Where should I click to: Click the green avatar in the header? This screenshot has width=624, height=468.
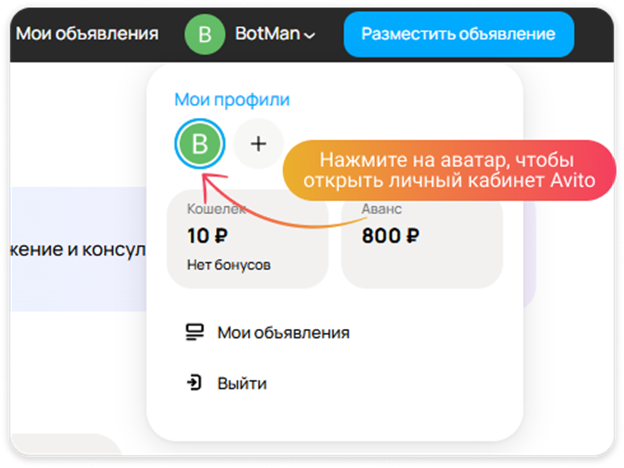pos(205,34)
